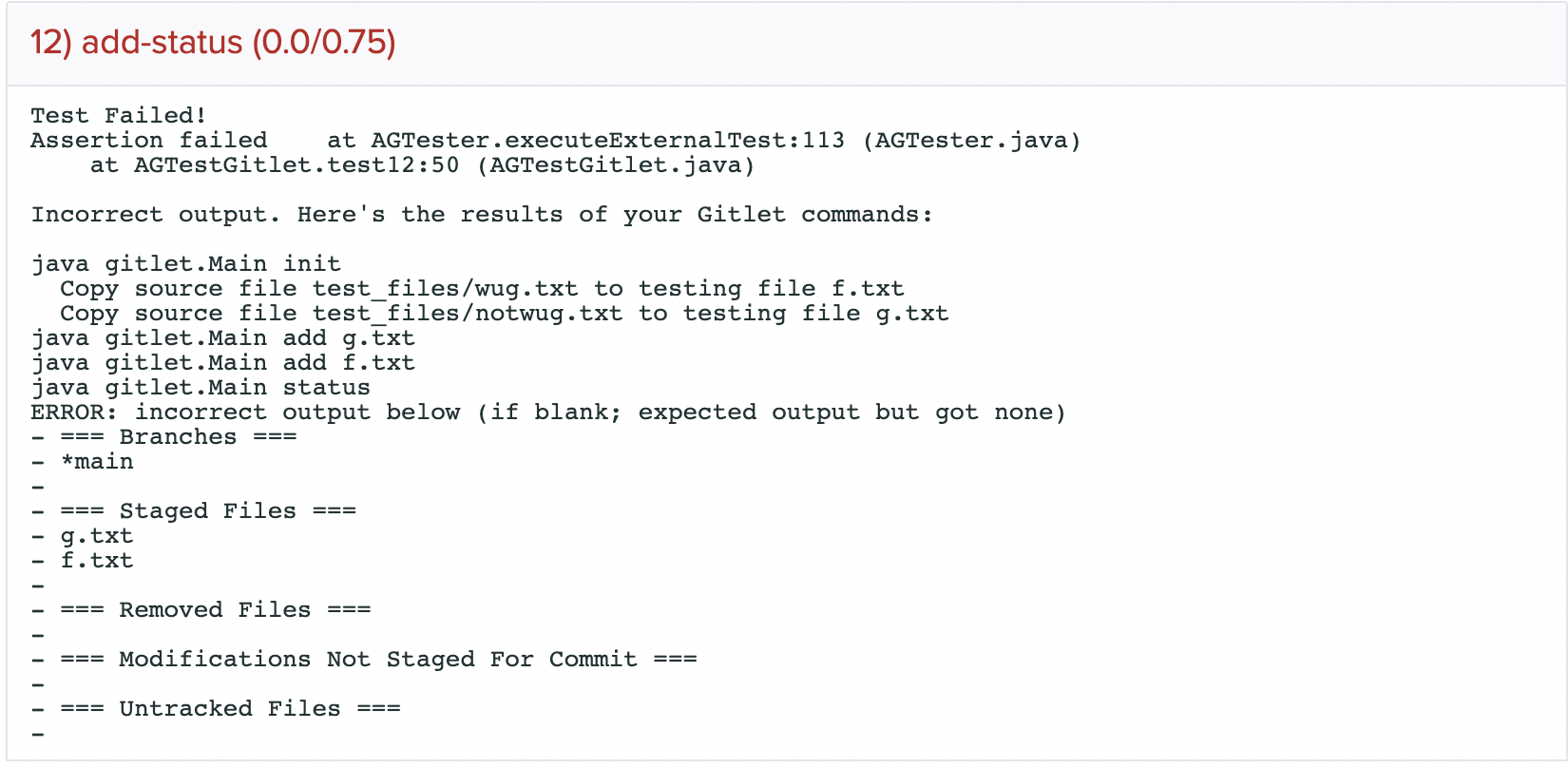Click the "*main" branch output line
The width and height of the screenshot is (1568, 768).
[97, 462]
